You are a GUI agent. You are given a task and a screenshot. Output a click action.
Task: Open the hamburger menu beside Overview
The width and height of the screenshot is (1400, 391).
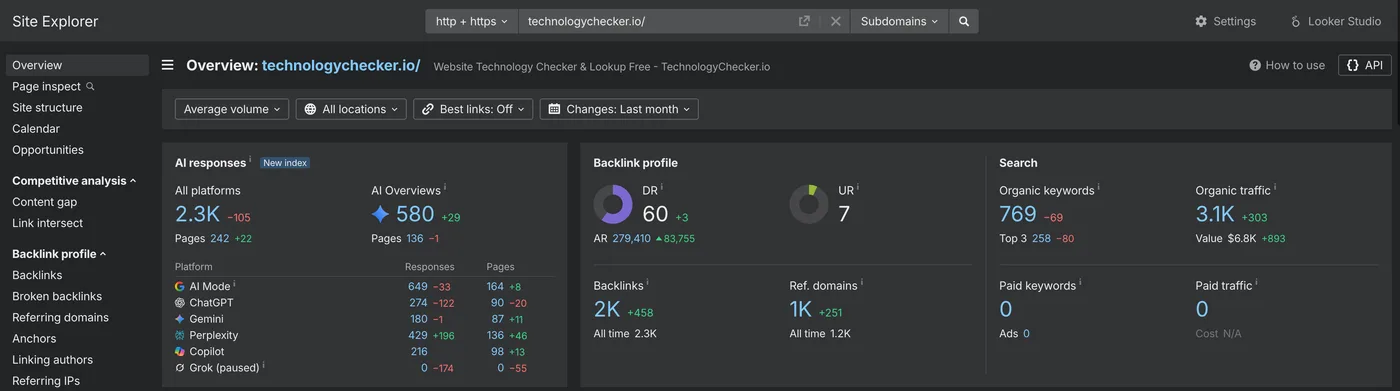pyautogui.click(x=168, y=65)
